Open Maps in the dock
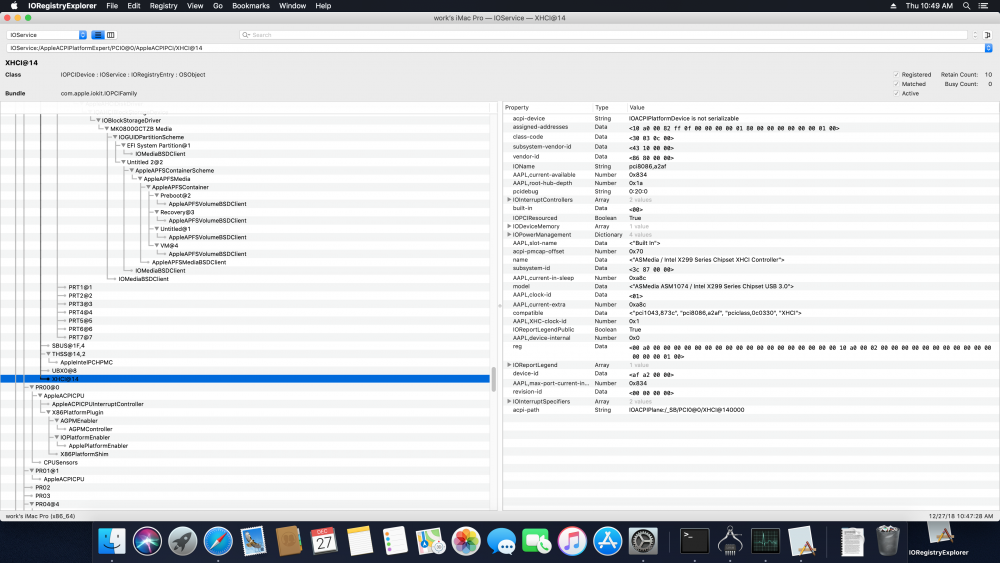 [430, 542]
